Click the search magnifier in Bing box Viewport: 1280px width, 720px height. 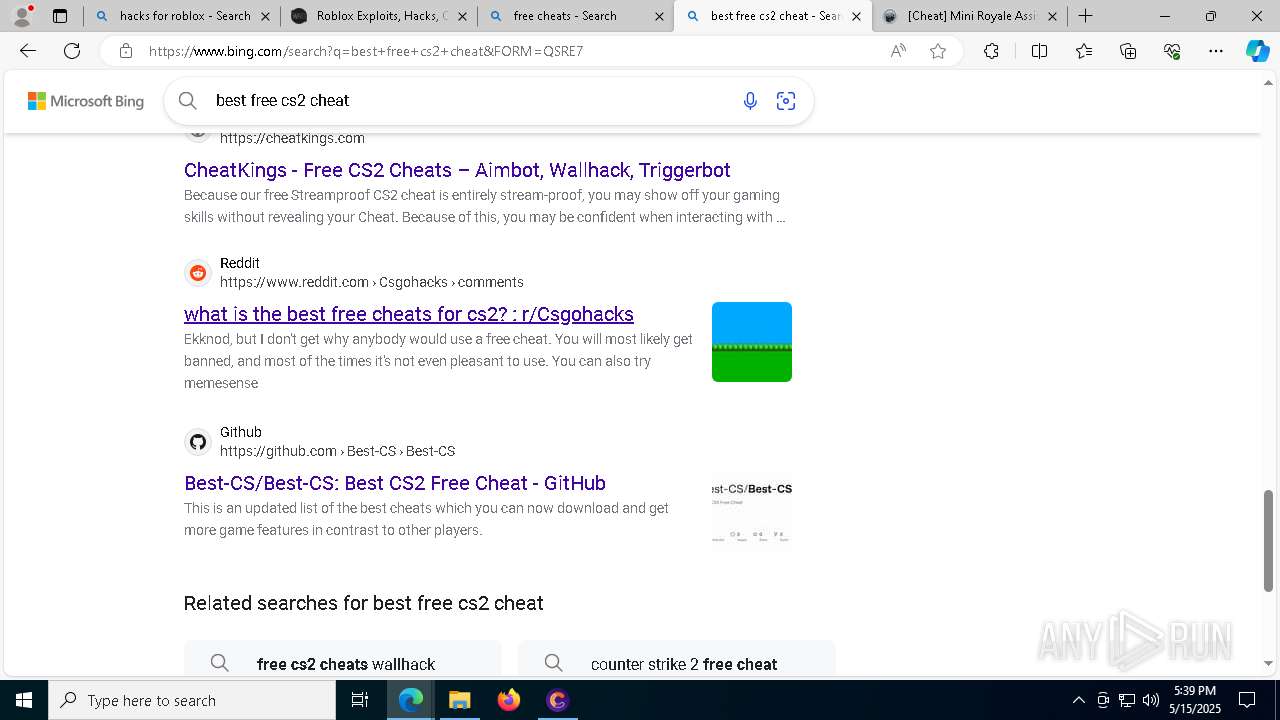[187, 100]
